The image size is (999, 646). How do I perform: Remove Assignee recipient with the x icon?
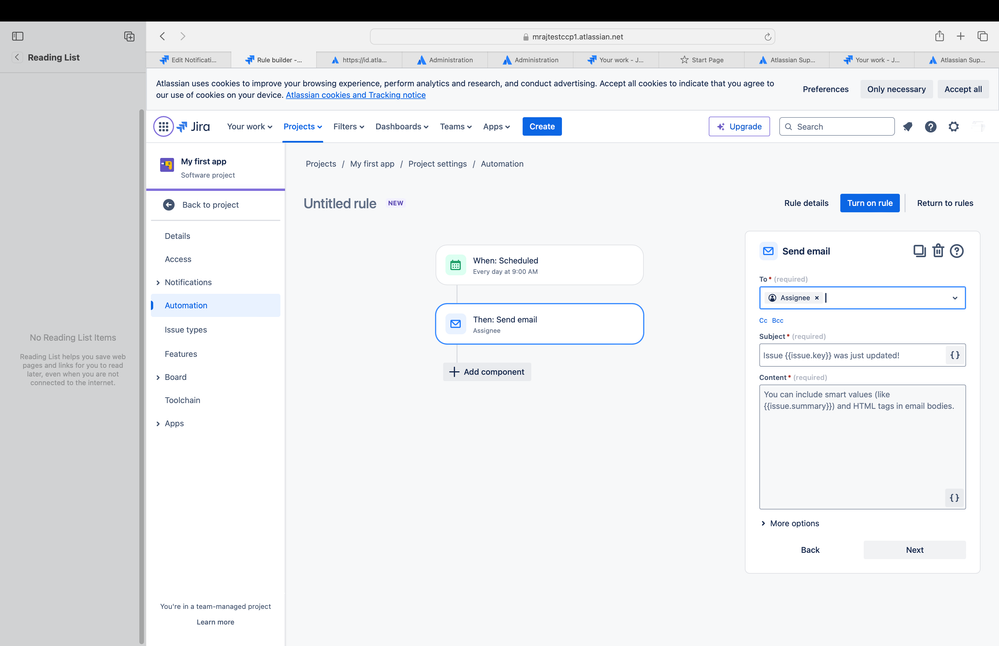(x=817, y=298)
